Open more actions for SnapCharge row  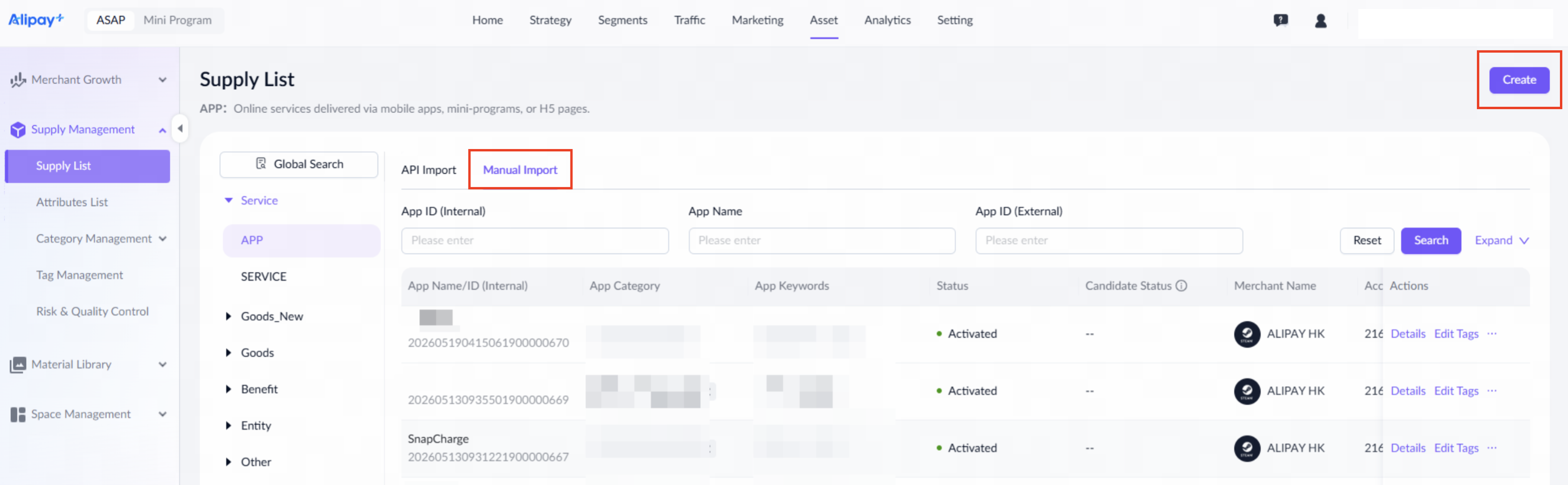1491,448
